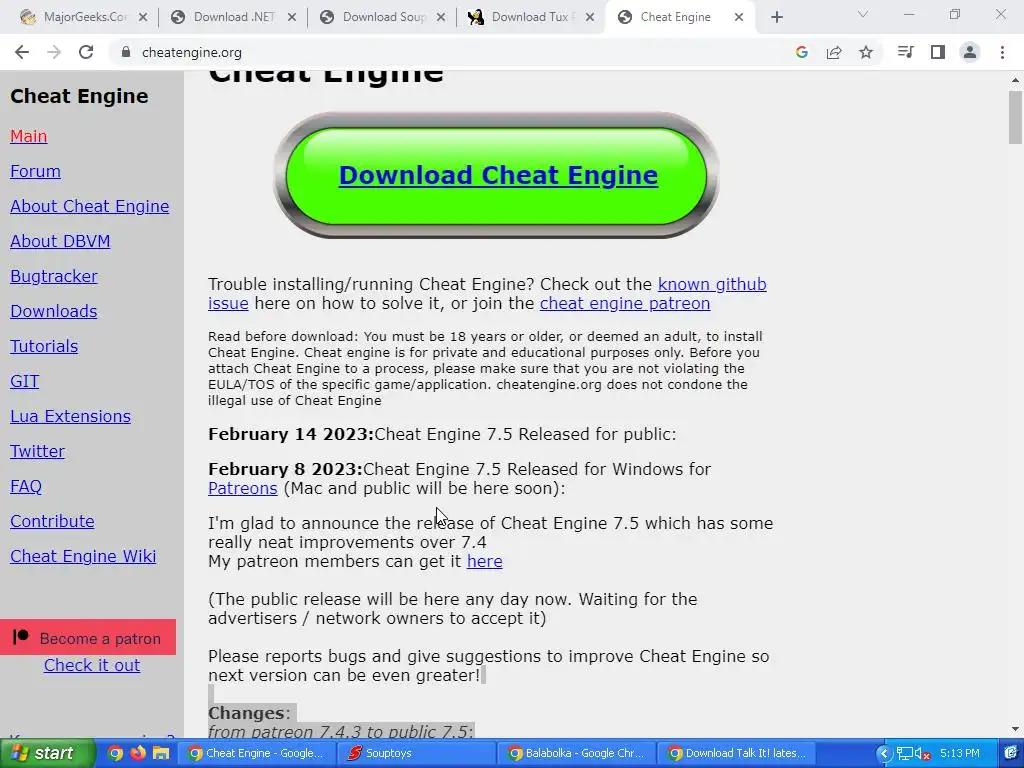The image size is (1024, 768).
Task: Close the MajorGeeks tab
Action: [x=143, y=17]
